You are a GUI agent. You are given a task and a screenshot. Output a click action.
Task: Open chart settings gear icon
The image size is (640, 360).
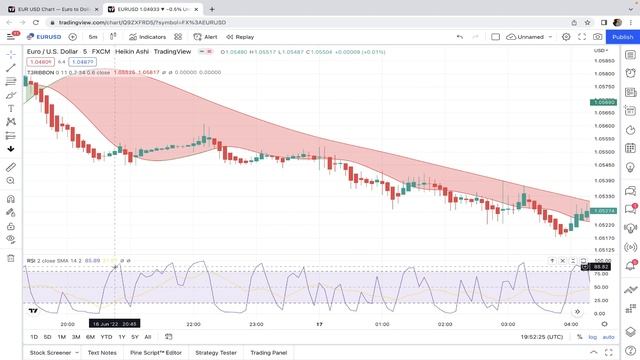pyautogui.click(x=566, y=37)
